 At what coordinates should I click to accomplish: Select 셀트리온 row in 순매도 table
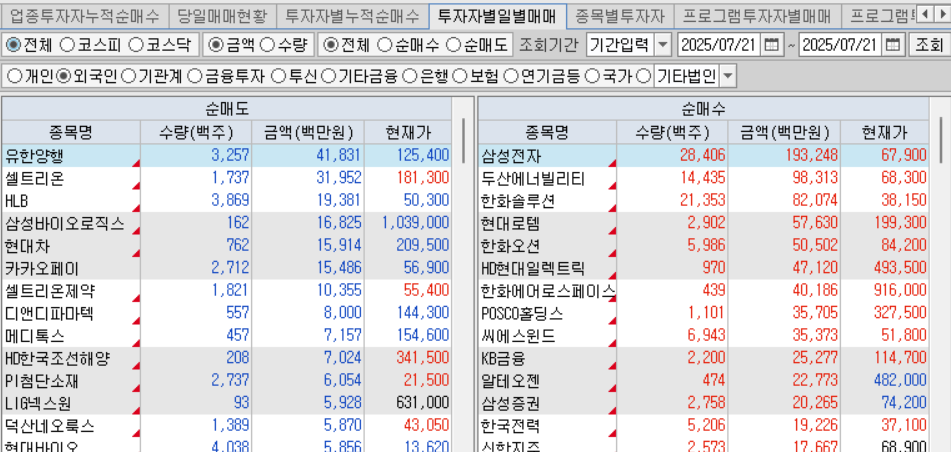point(226,178)
